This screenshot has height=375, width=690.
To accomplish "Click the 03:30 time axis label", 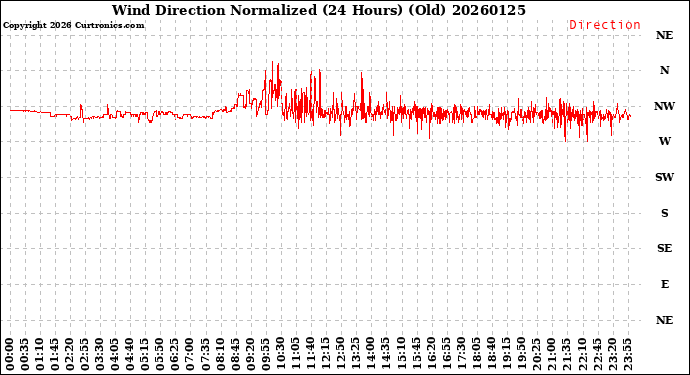I will tap(100, 355).
